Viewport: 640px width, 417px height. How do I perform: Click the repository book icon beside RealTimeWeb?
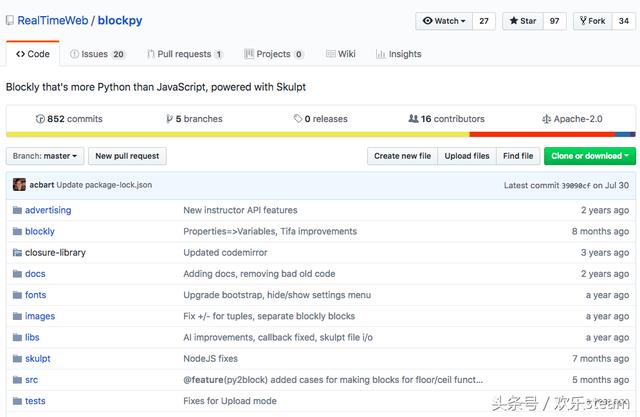click(x=9, y=20)
